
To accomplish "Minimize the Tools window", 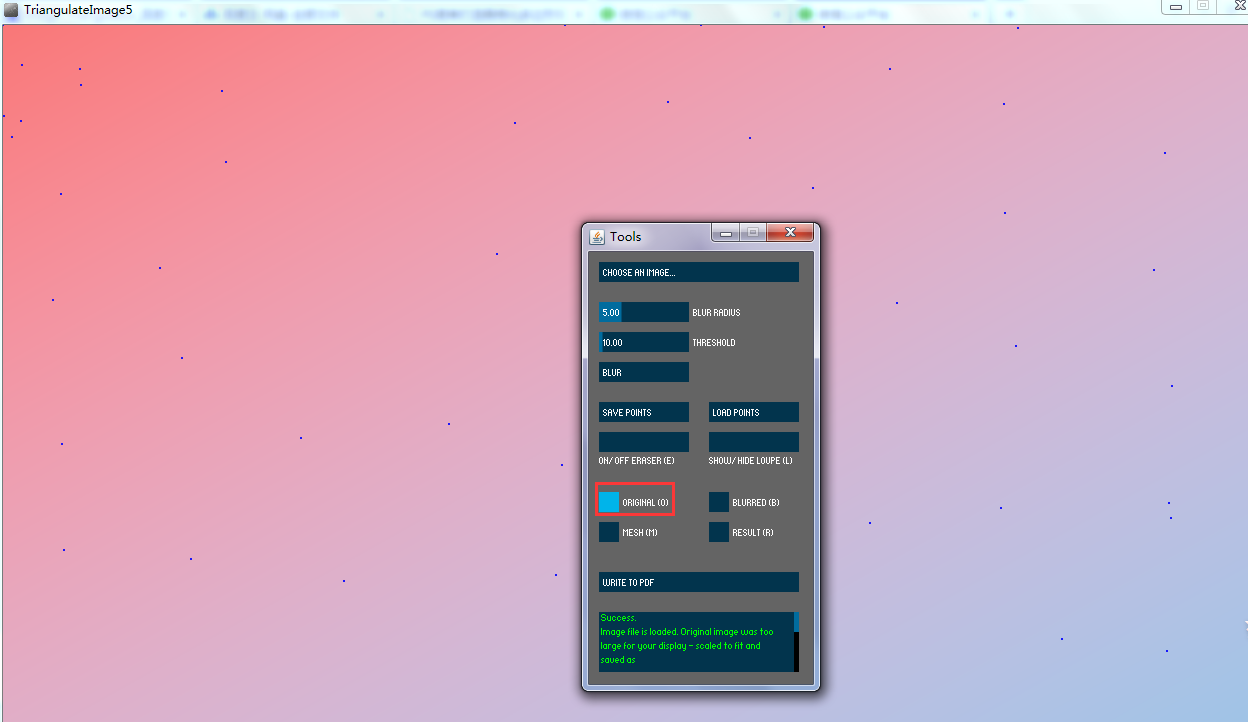I will point(726,233).
